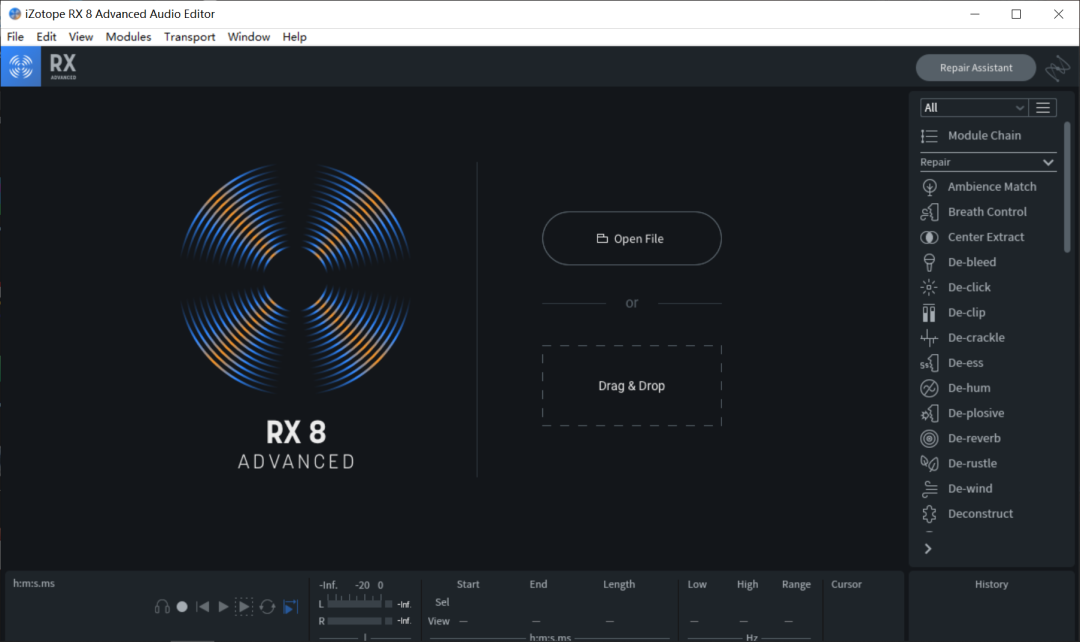Screen dimensions: 1080x642
Task: Click the Repair Assistant button
Action: tap(976, 68)
